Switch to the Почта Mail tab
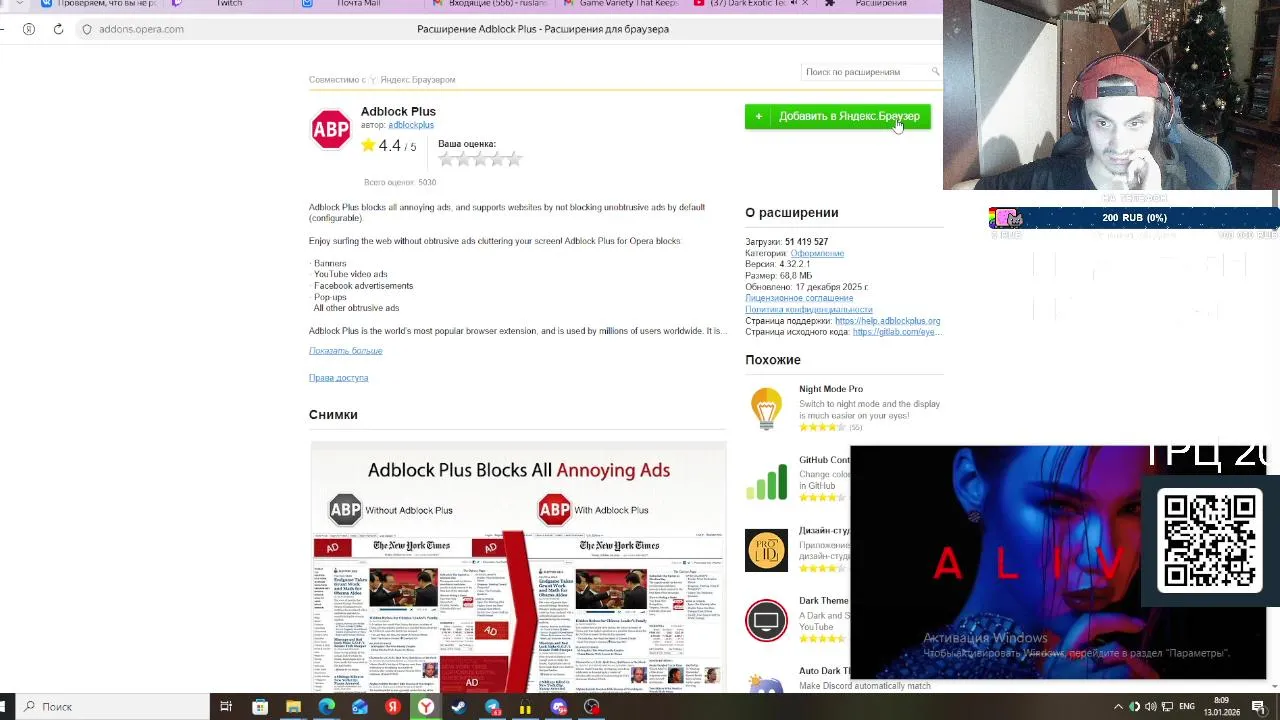Viewport: 1280px width, 720px height. (358, 4)
